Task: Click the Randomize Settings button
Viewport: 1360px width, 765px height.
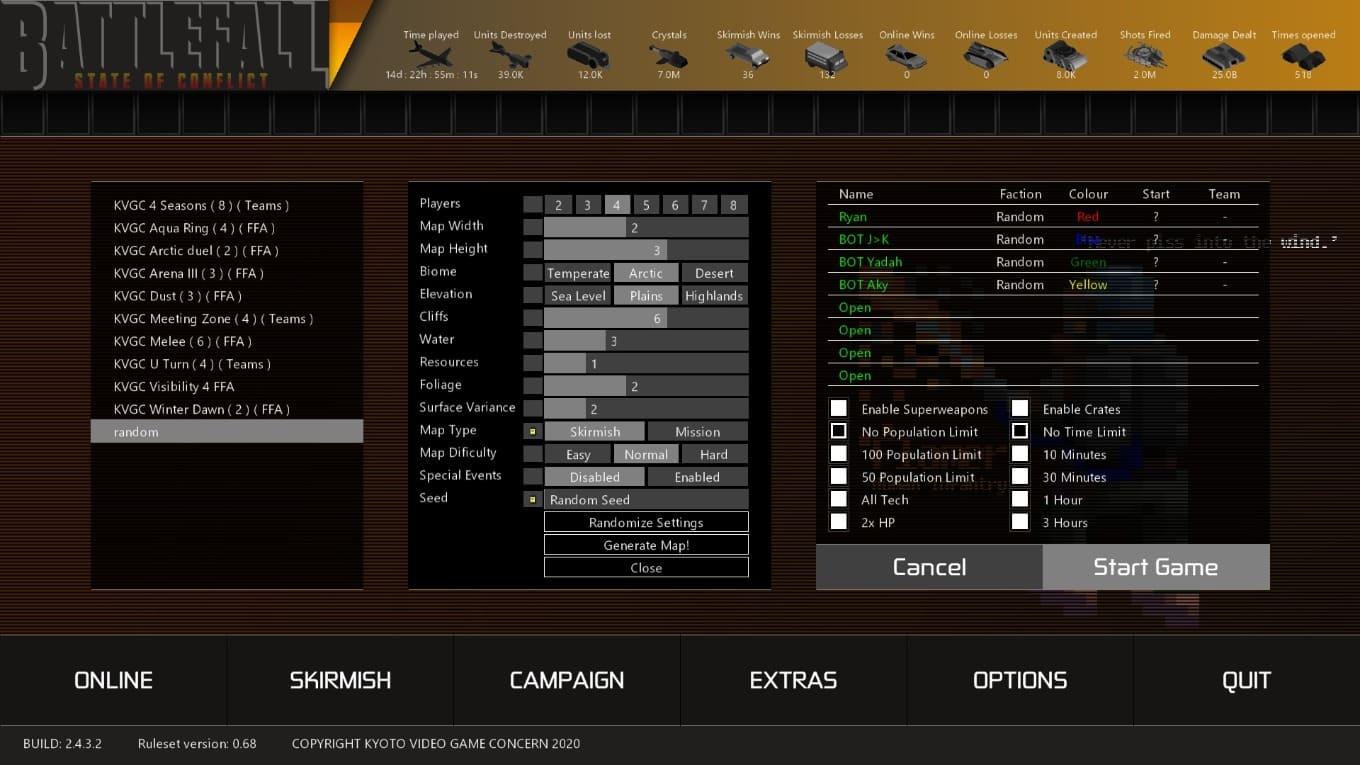Action: pyautogui.click(x=646, y=522)
